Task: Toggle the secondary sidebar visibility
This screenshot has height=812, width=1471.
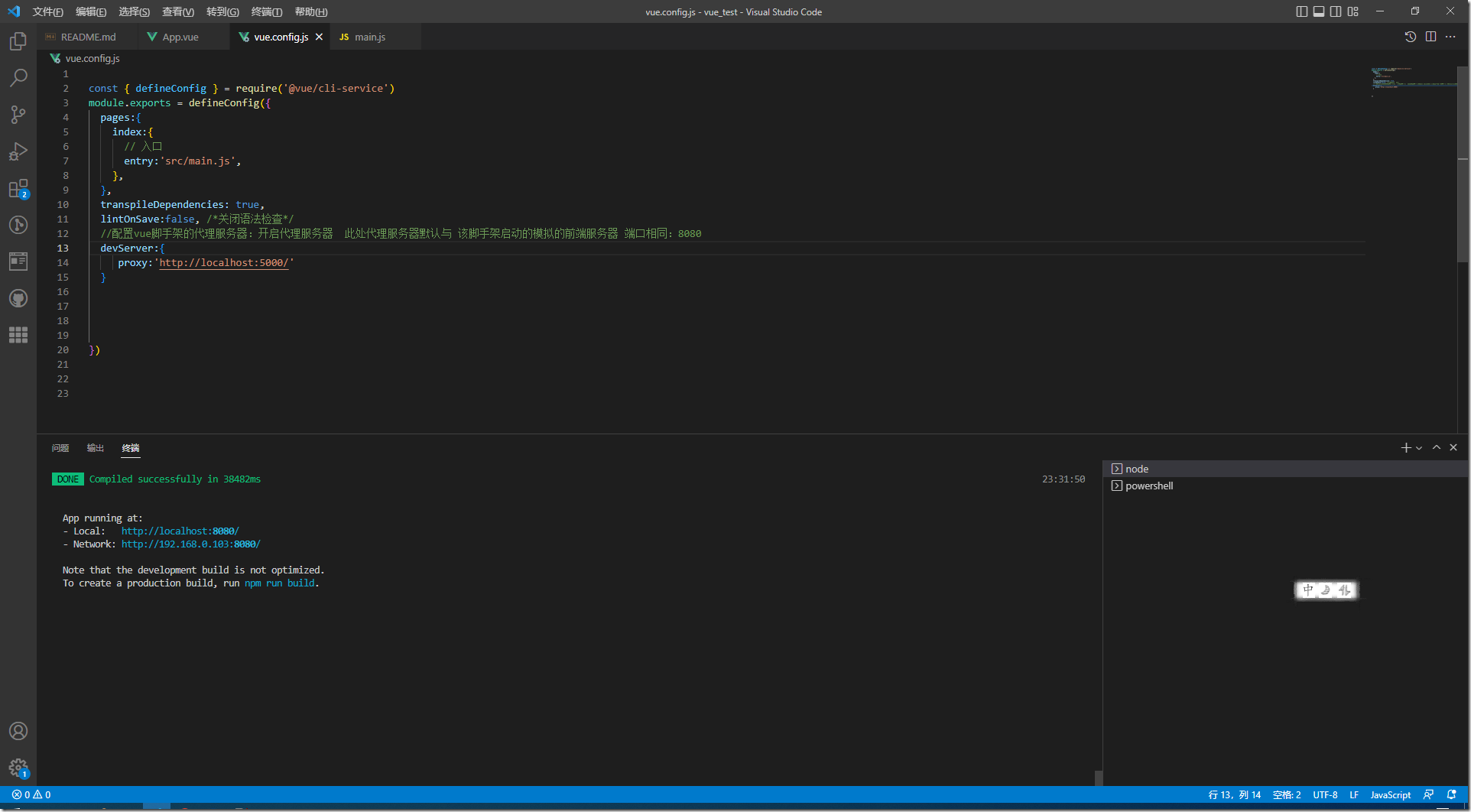Action: click(x=1336, y=11)
